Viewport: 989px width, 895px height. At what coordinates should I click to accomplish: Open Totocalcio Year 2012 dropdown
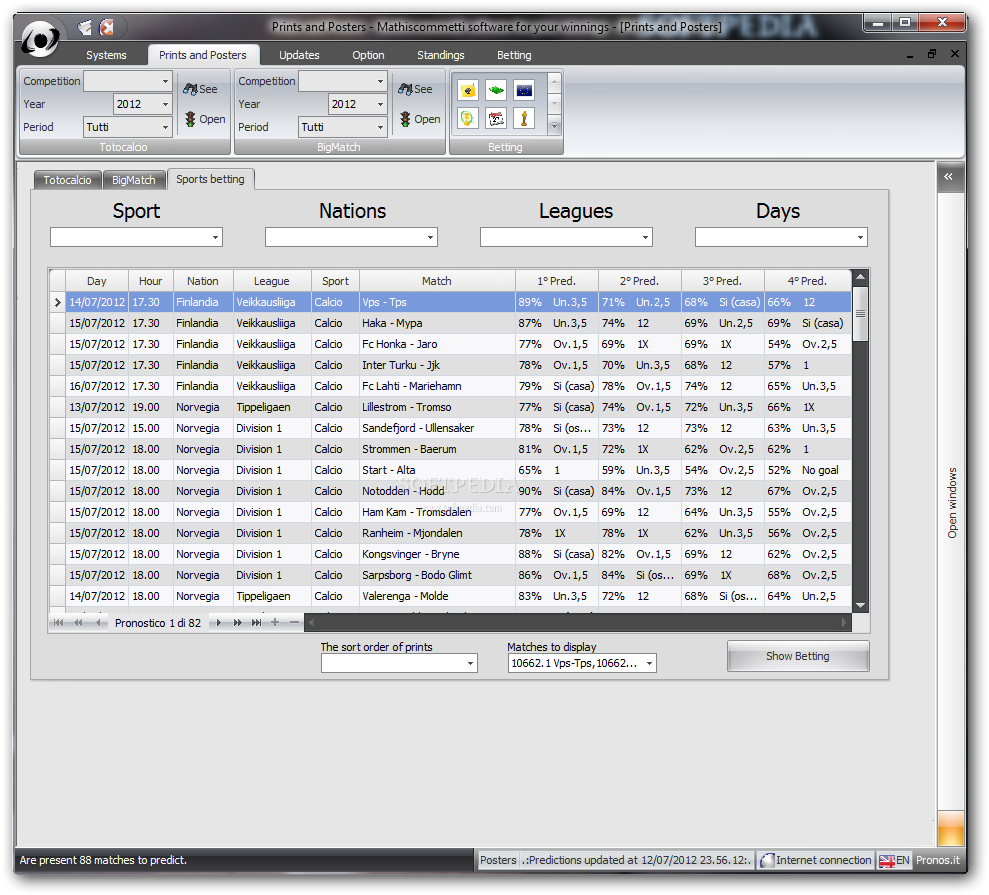(165, 104)
